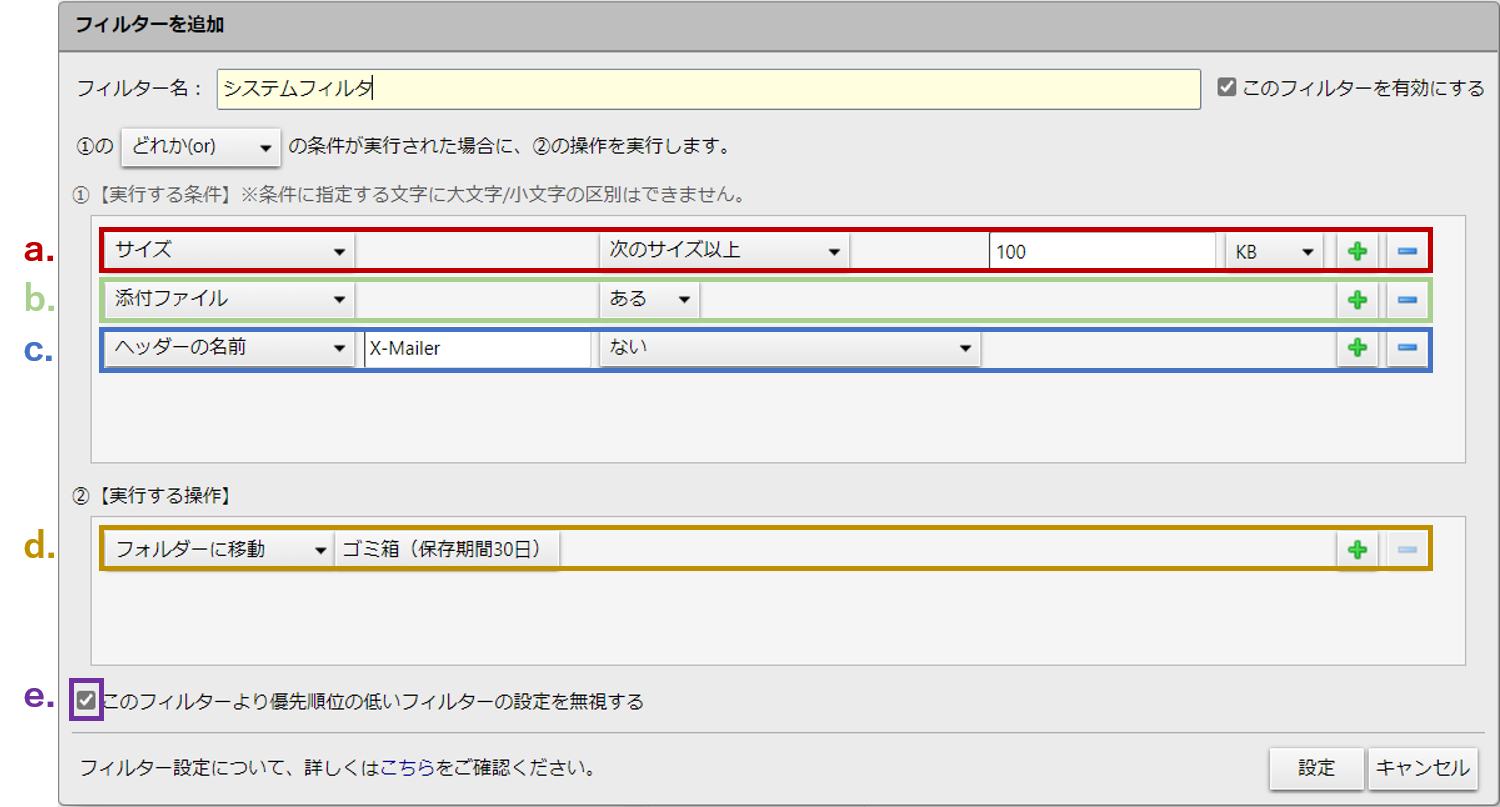The height and width of the screenshot is (807, 1500).
Task: Remove the 添付ファイル condition row
Action: tap(1406, 299)
